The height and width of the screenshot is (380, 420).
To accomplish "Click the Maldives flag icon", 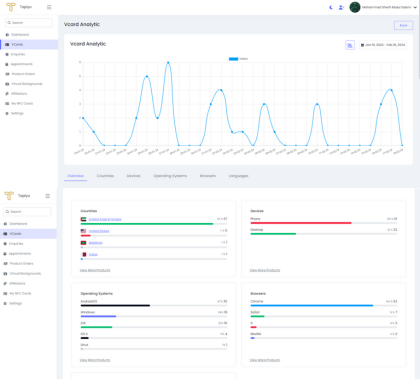I will click(83, 243).
